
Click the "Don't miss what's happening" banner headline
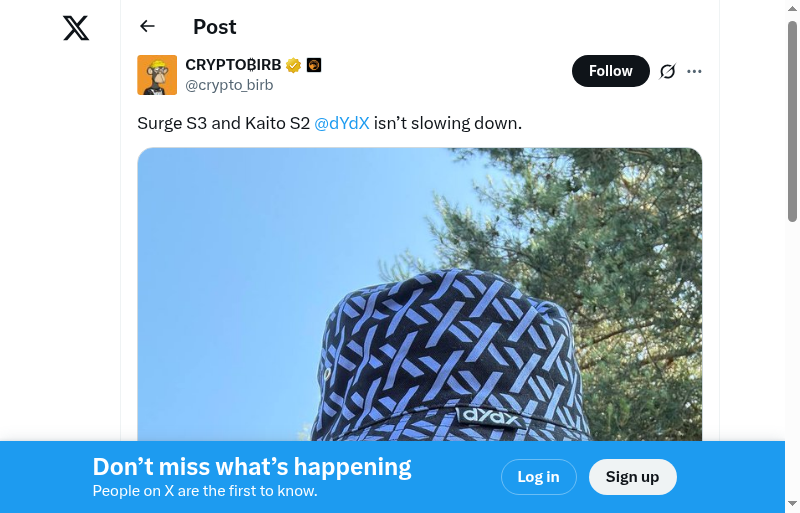(252, 467)
